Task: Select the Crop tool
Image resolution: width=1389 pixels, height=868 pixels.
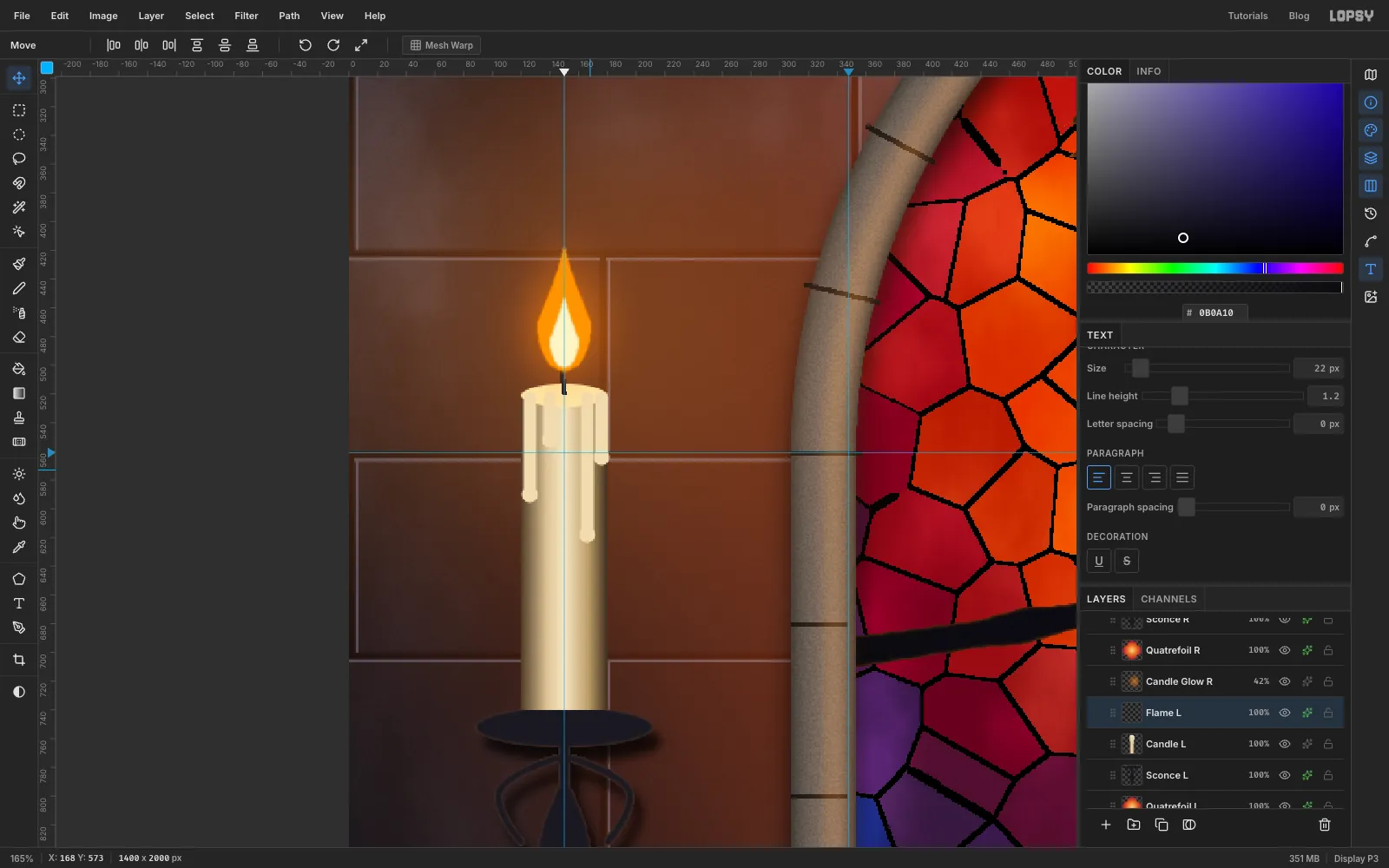Action: pyautogui.click(x=19, y=660)
